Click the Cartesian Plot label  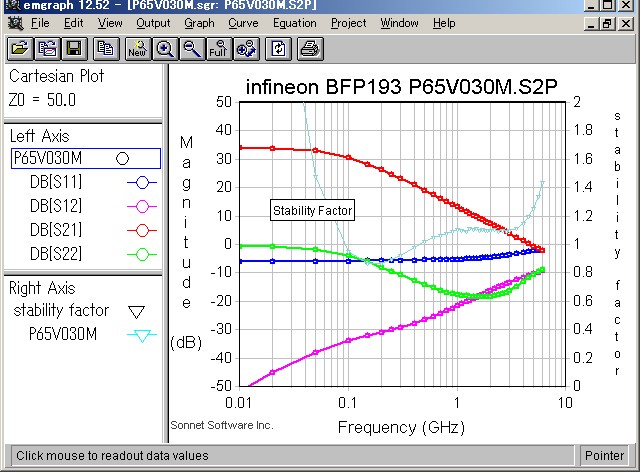[56, 76]
